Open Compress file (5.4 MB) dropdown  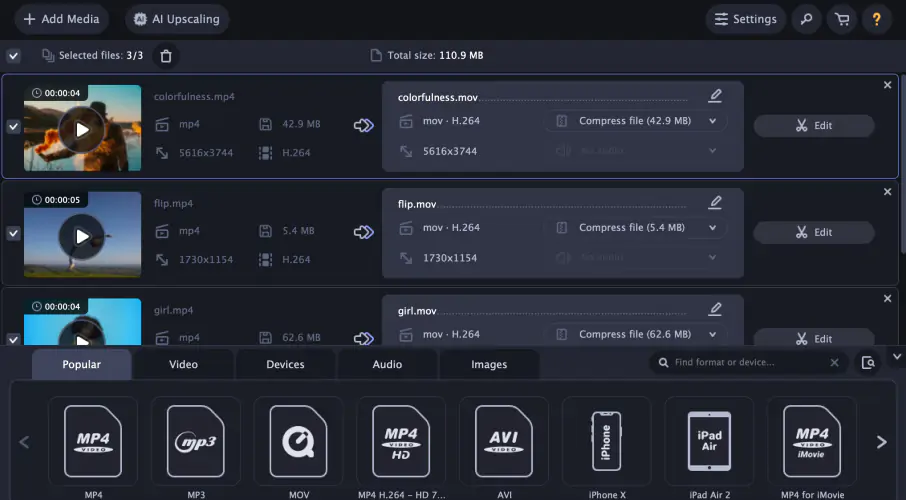click(x=634, y=228)
